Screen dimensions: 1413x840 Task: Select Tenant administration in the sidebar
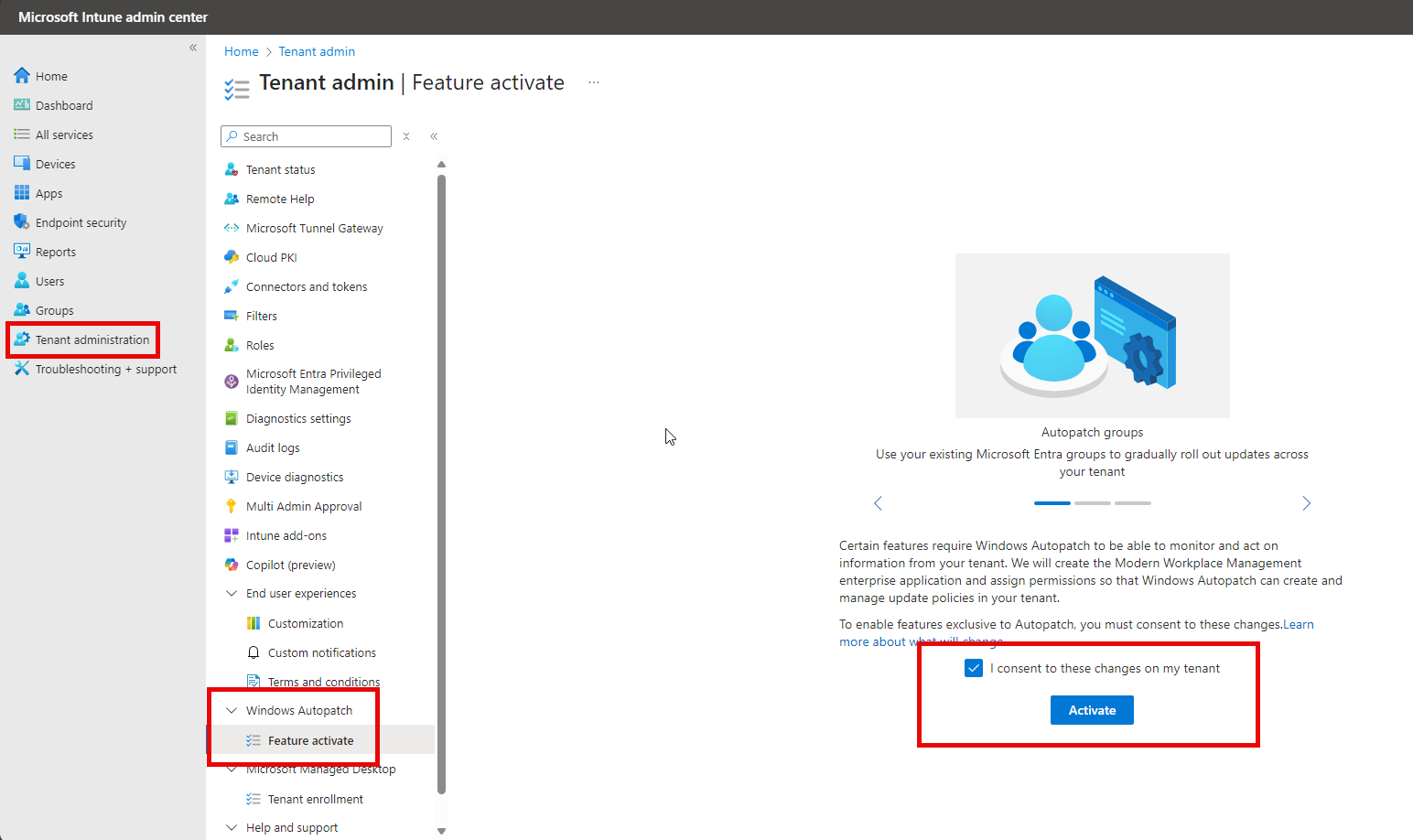click(92, 339)
